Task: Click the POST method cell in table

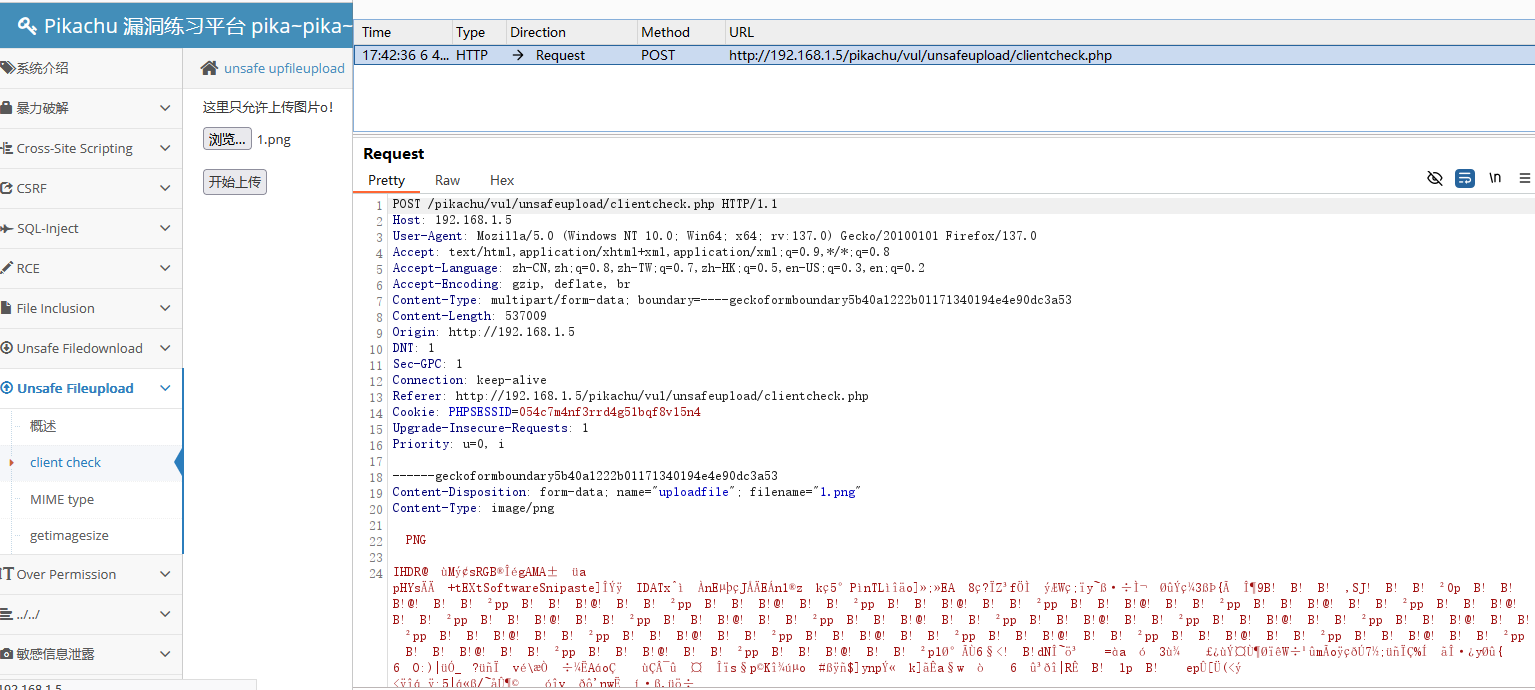Action: pos(658,55)
